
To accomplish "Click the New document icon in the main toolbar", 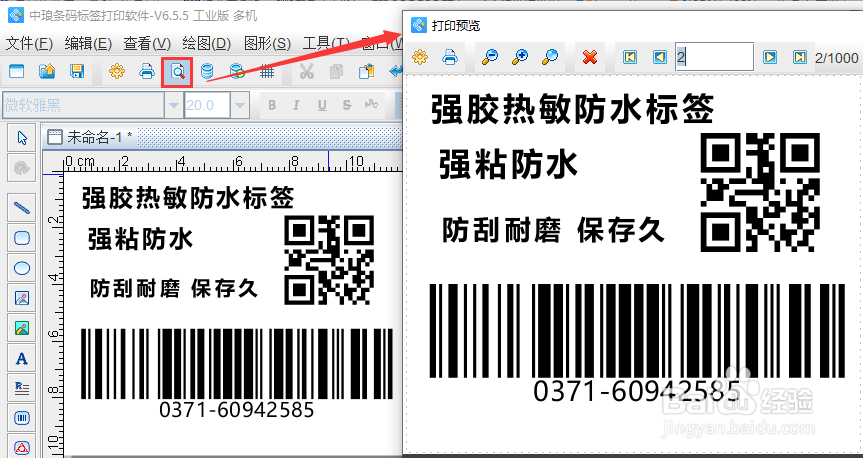I will coord(17,71).
